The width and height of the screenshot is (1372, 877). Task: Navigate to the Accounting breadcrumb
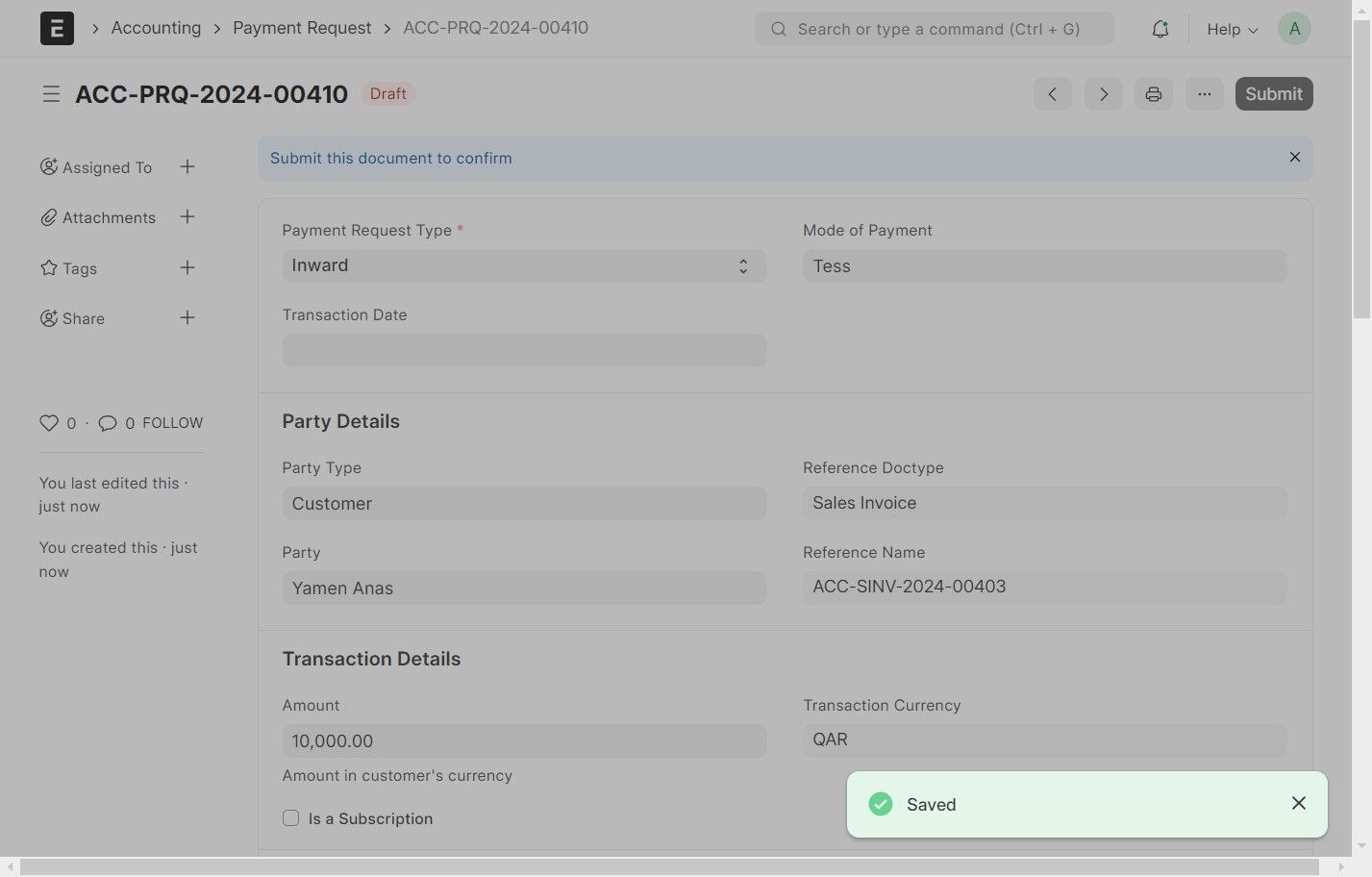click(156, 28)
